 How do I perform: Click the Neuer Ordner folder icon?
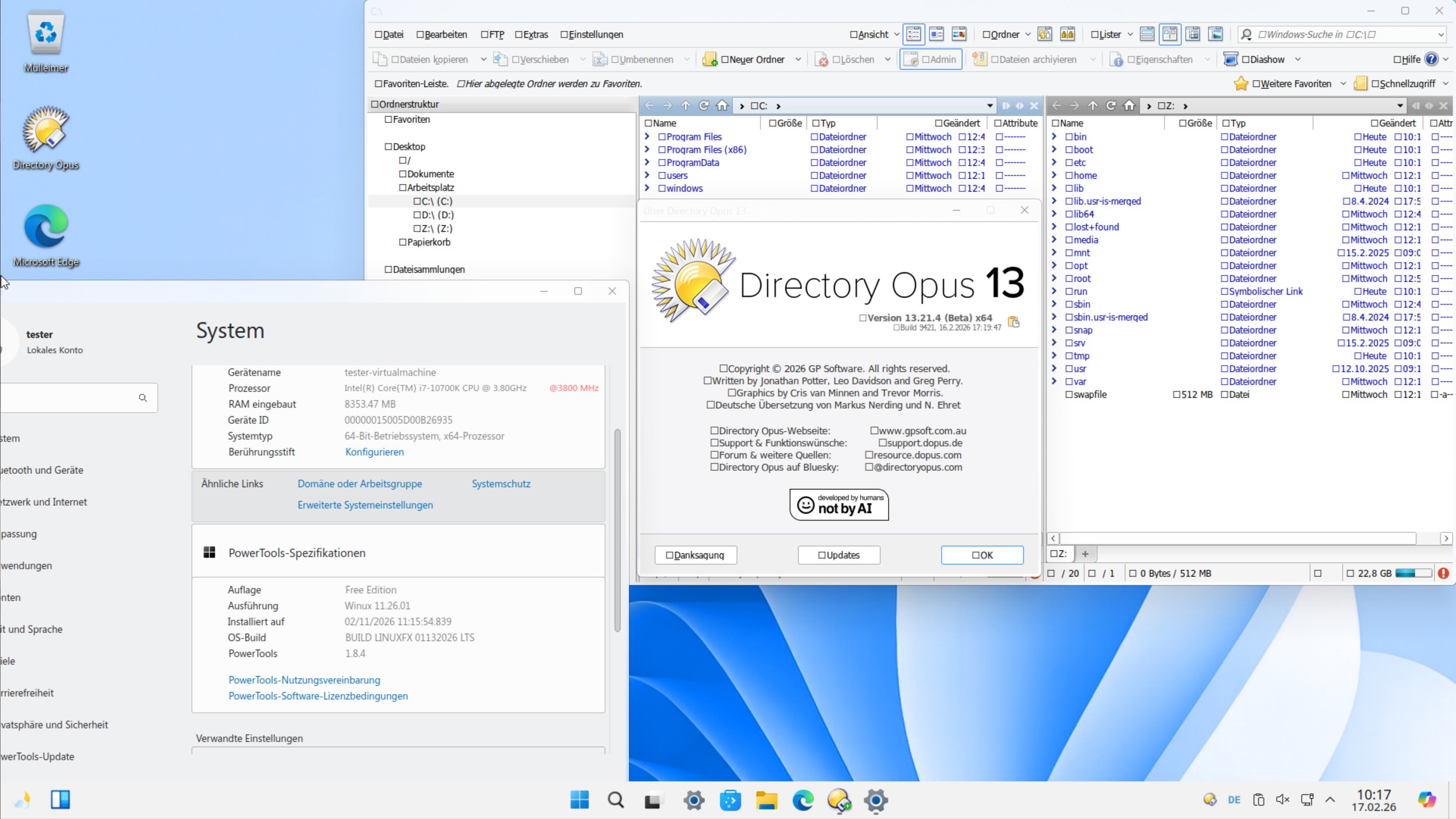tap(710, 59)
